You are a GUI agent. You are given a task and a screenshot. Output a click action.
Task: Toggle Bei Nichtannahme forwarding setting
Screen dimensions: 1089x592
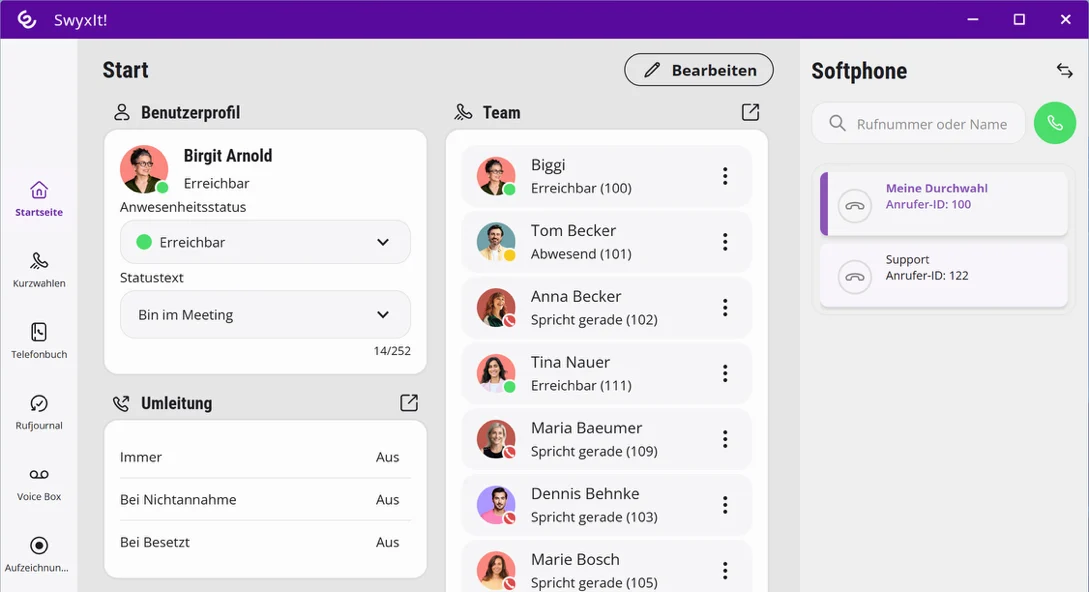point(265,500)
